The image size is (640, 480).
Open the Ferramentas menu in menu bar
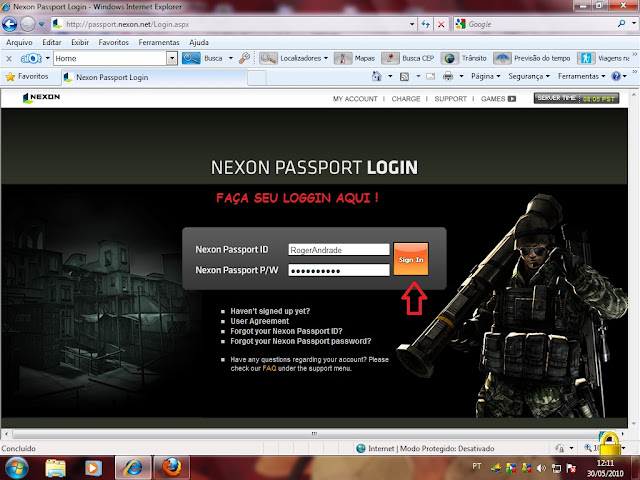[159, 42]
